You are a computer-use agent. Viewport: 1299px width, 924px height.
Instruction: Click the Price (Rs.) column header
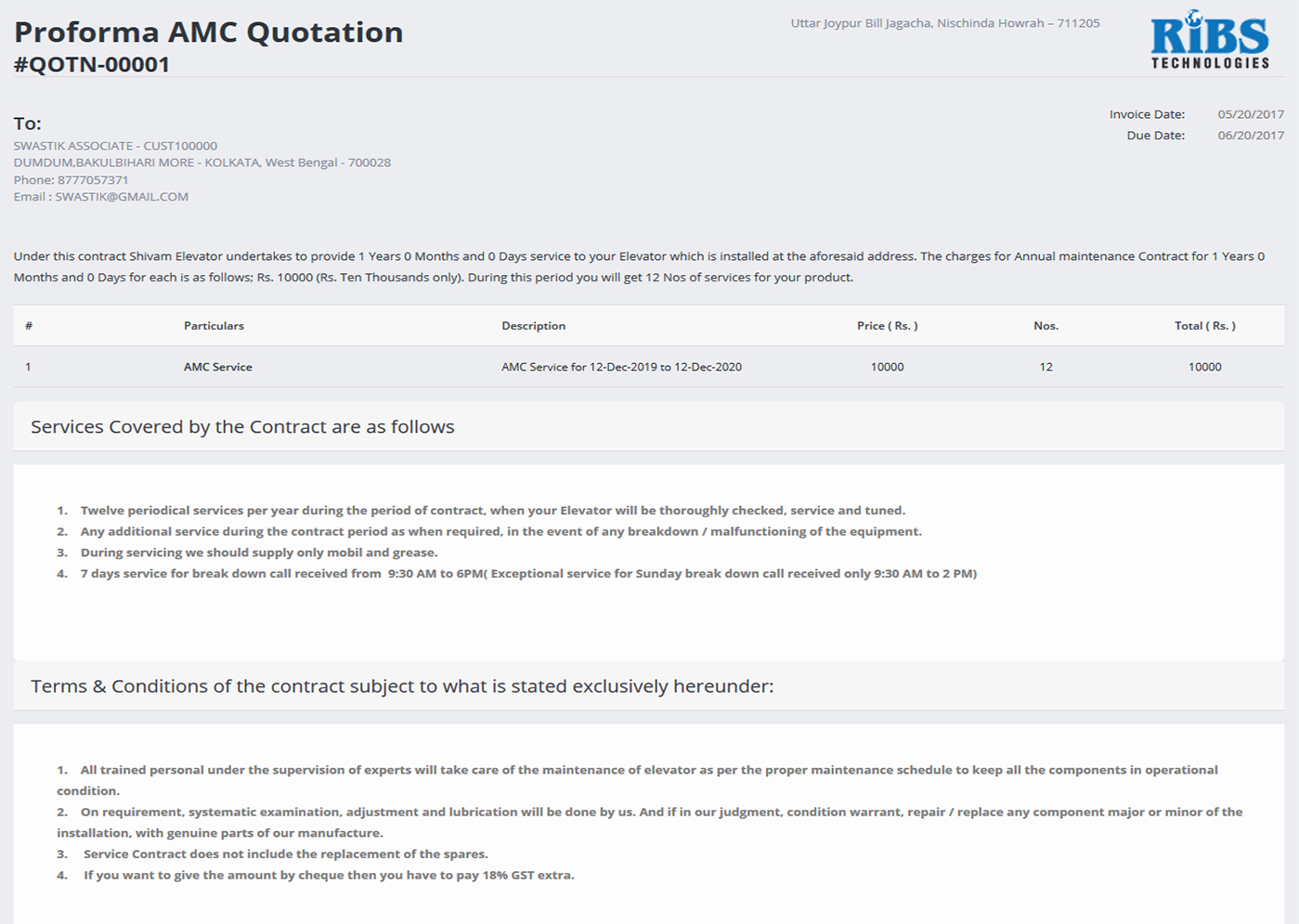887,326
